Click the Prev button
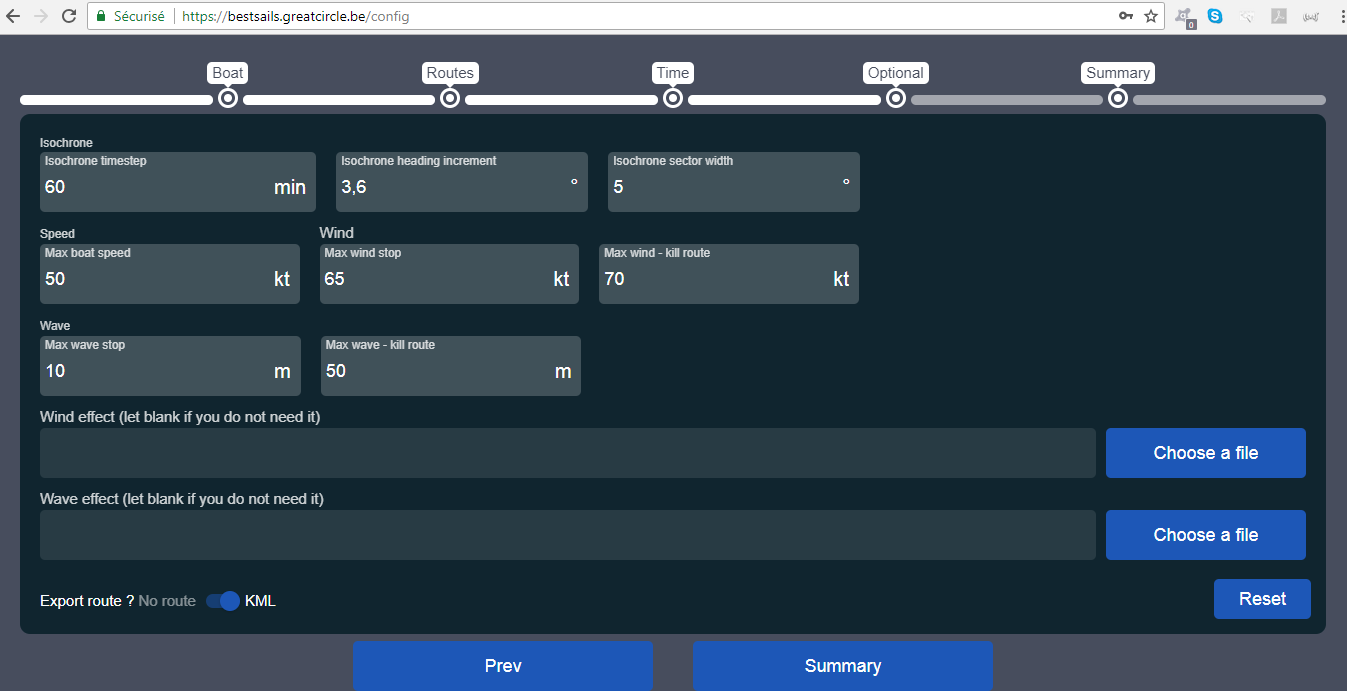 pyautogui.click(x=503, y=666)
